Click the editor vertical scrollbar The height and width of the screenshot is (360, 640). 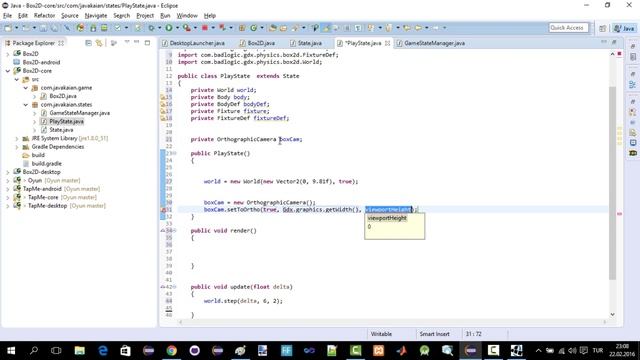[x=612, y=183]
